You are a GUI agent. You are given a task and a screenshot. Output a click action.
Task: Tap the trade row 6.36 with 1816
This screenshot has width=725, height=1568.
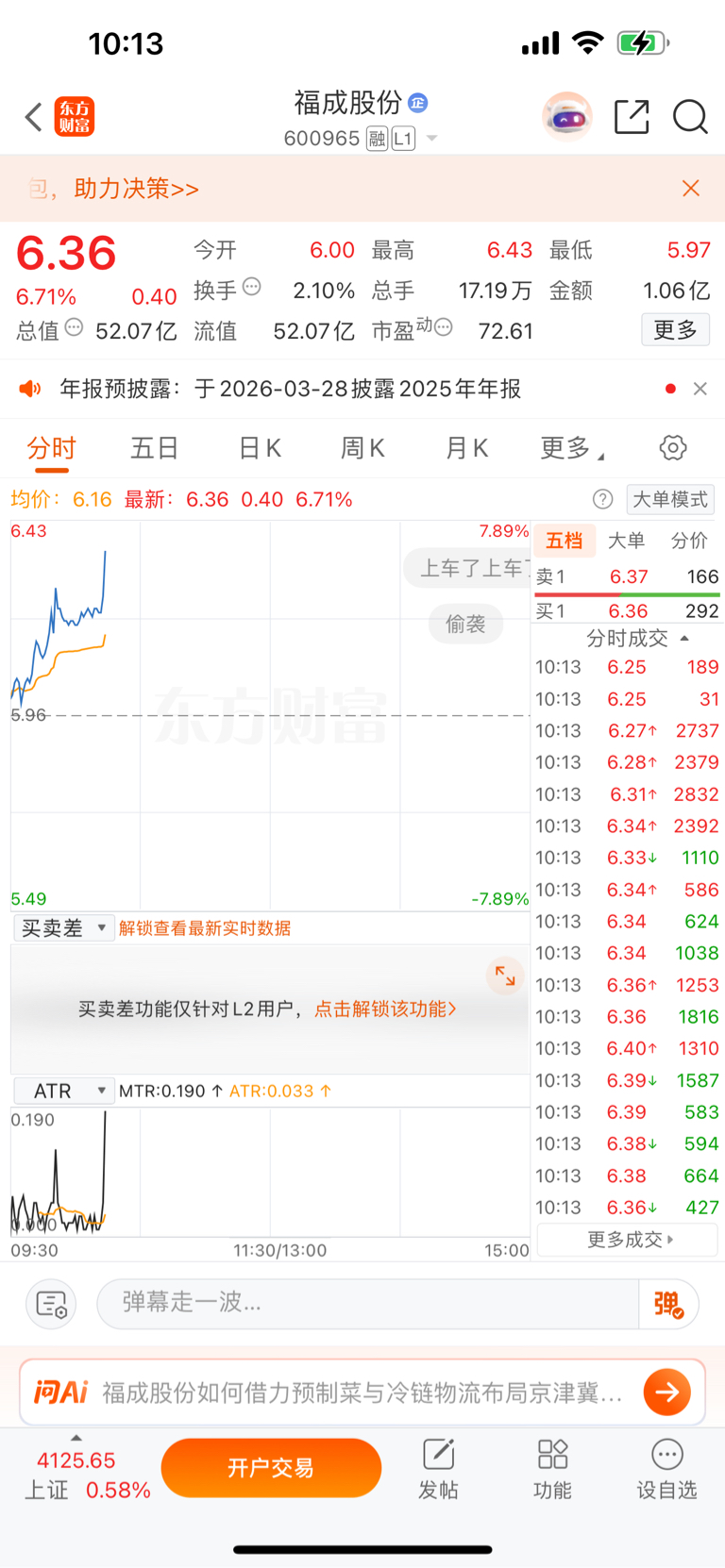[627, 1017]
